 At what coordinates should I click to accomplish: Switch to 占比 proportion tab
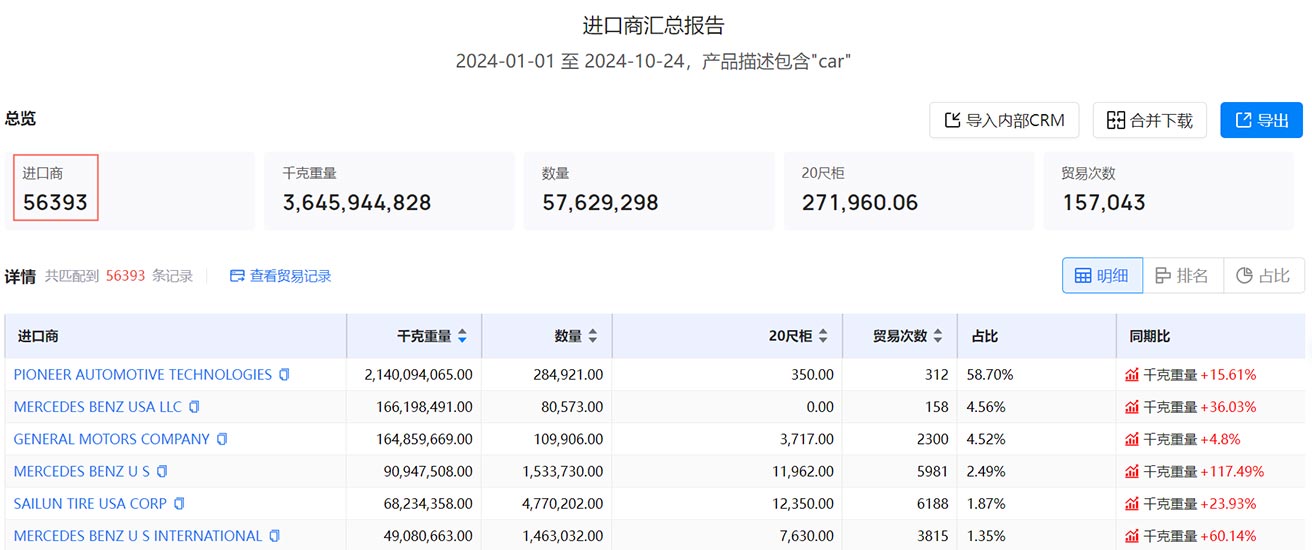tap(1264, 276)
